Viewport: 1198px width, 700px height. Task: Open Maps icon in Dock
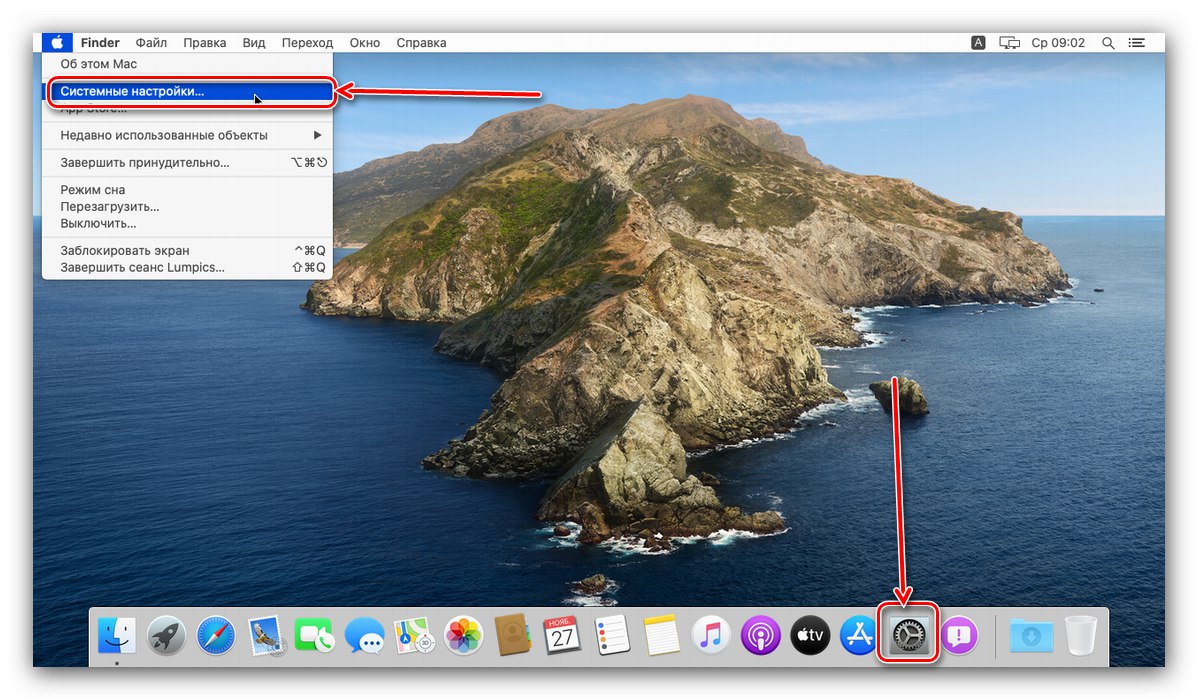coord(414,635)
